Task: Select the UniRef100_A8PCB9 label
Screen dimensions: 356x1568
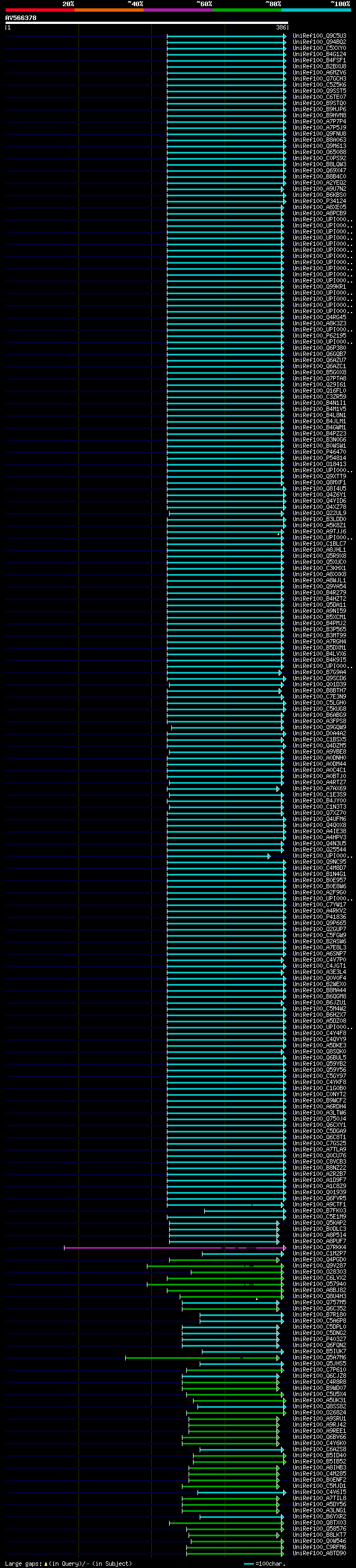Action: pos(319,213)
